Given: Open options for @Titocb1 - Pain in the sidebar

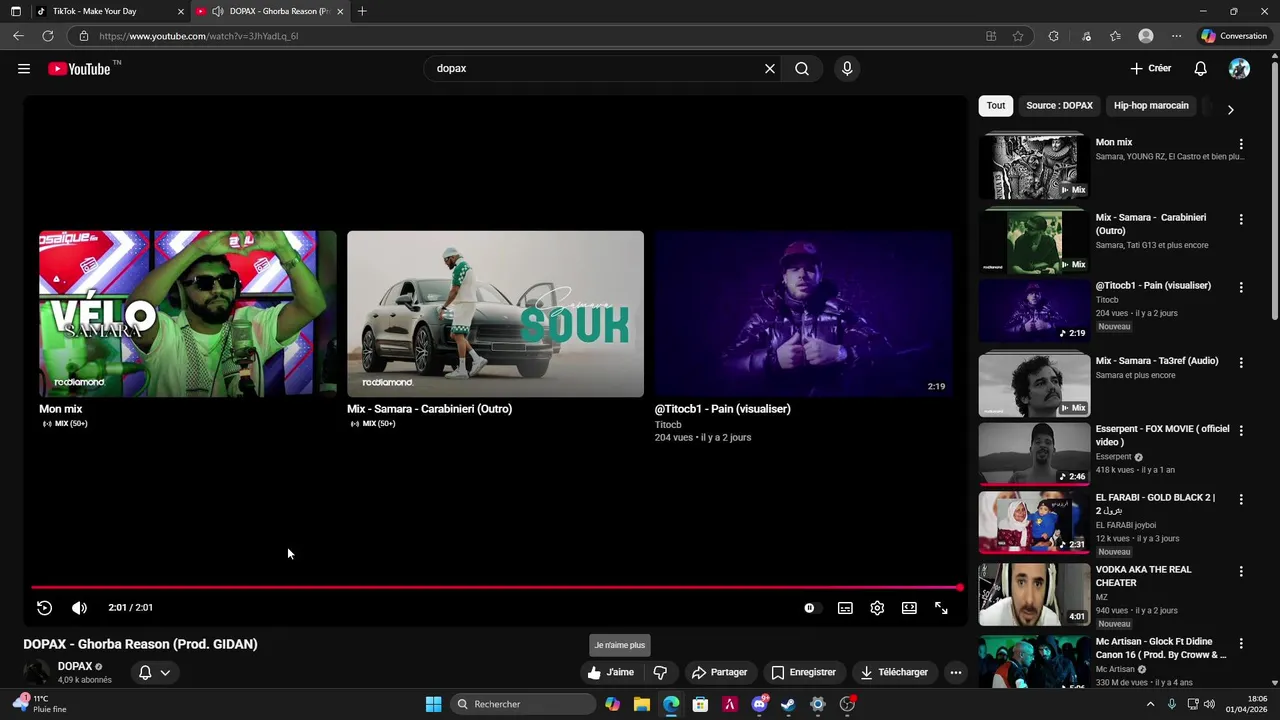Looking at the screenshot, I should [1241, 287].
